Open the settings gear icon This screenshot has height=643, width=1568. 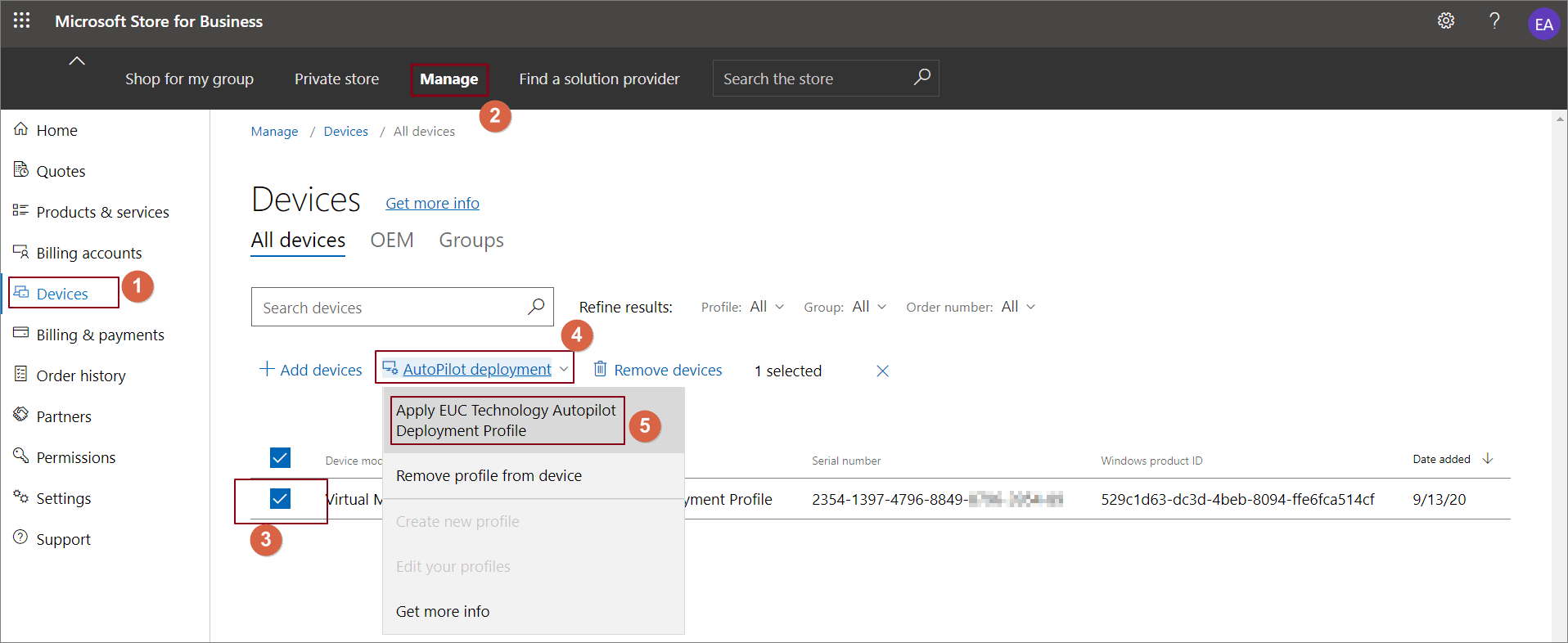pos(1446,20)
